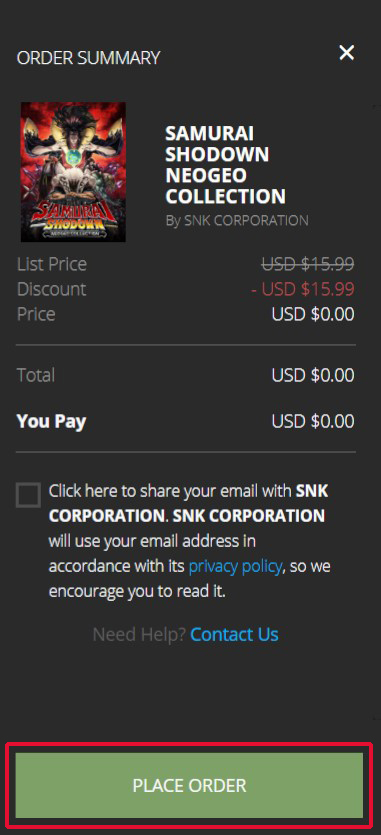The image size is (381, 835).
Task: Click the scrollbar down arrow above Place Order
Action: click(x=373, y=718)
